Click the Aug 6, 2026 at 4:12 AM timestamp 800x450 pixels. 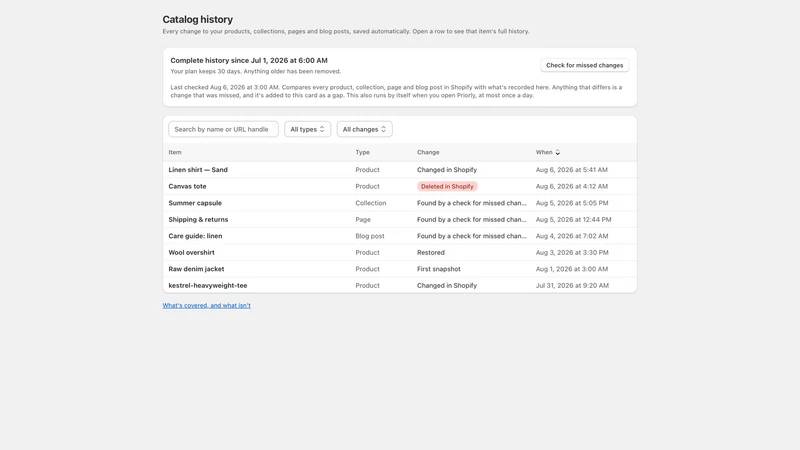(x=571, y=186)
